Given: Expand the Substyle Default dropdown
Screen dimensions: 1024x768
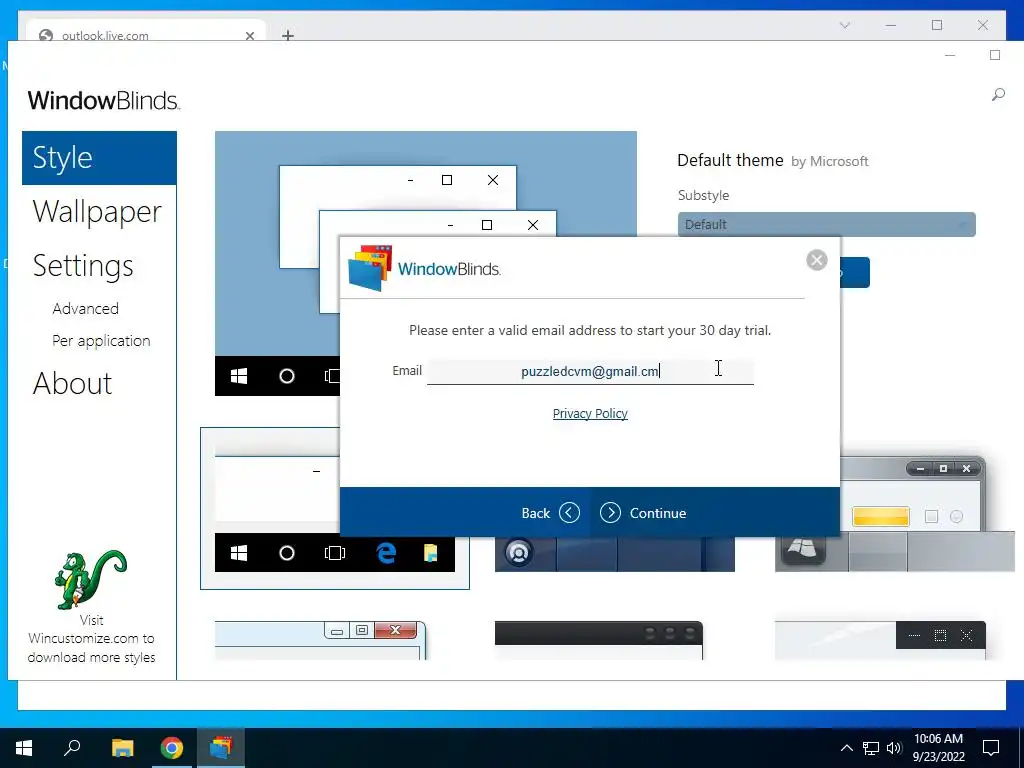Looking at the screenshot, I should tap(826, 224).
